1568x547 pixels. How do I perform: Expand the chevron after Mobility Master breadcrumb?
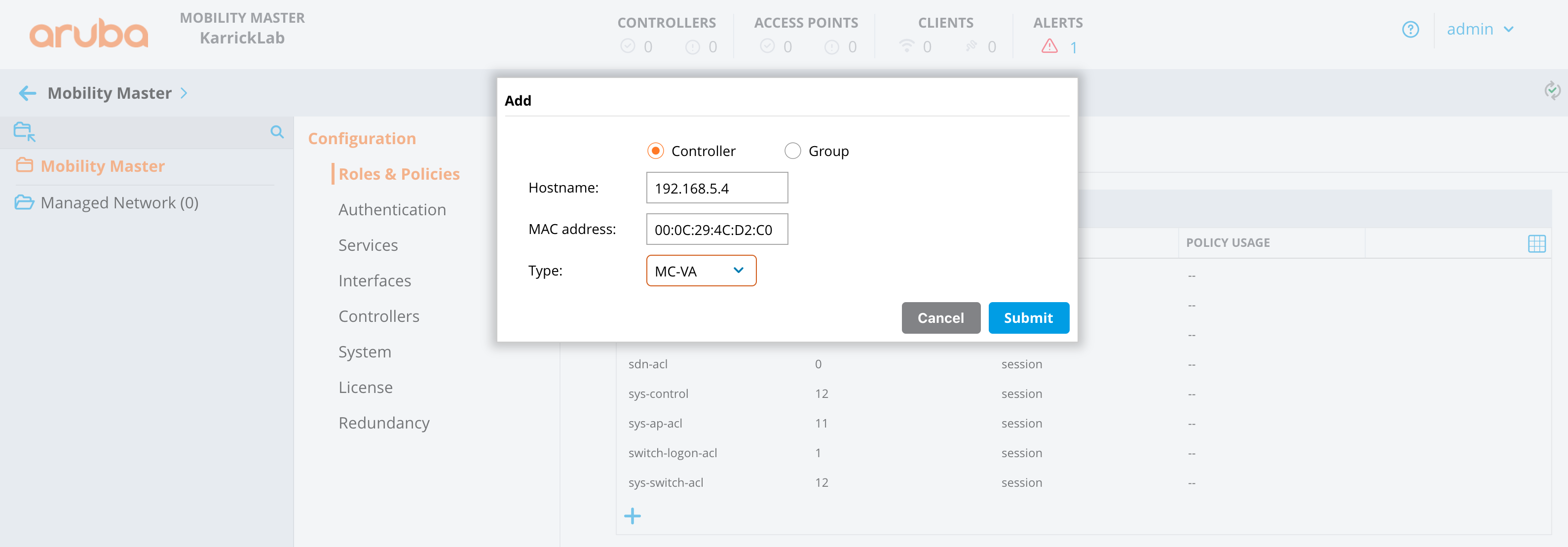[184, 93]
